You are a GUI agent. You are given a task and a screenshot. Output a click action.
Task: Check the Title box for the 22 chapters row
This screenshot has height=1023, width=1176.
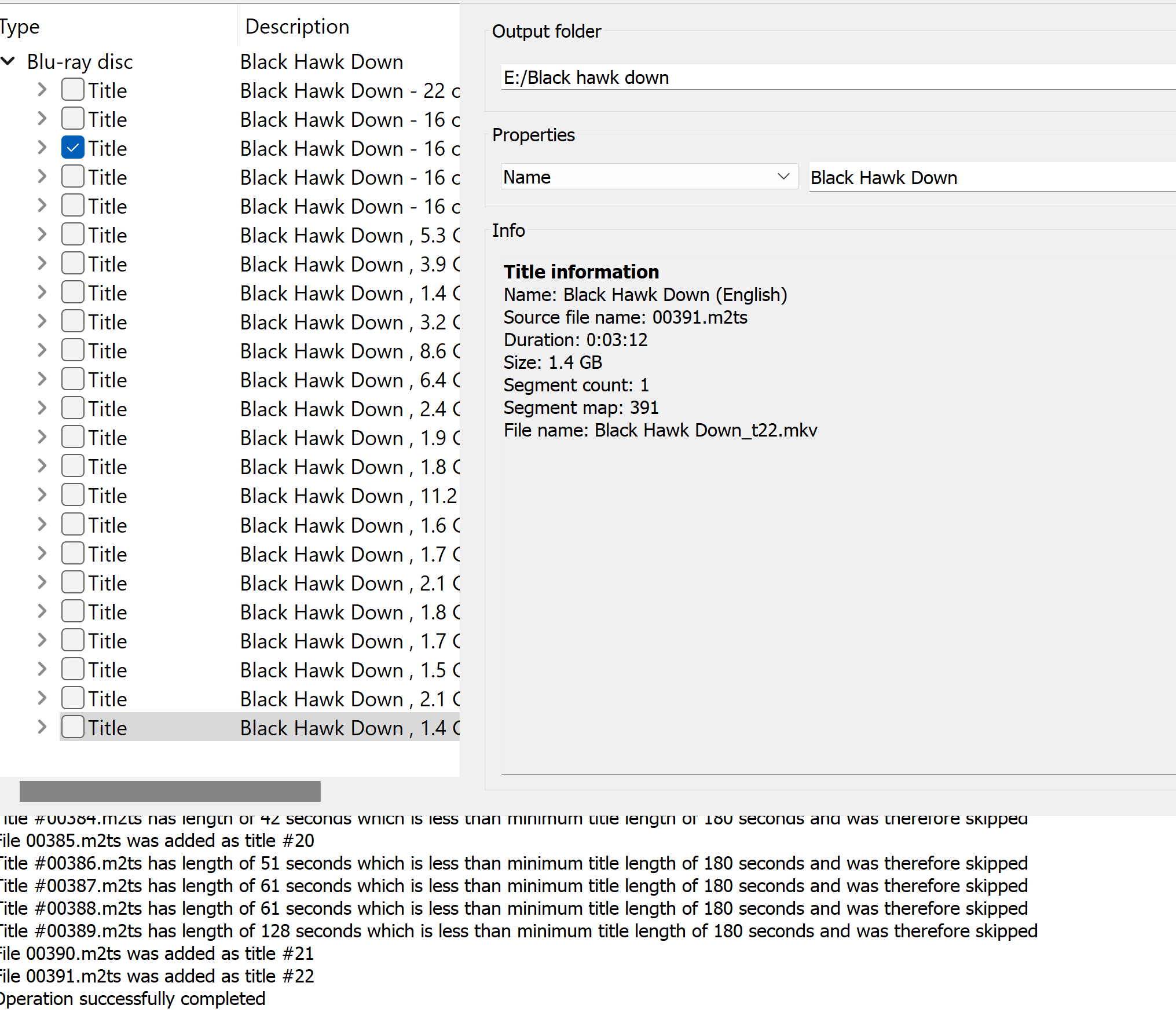click(x=73, y=90)
